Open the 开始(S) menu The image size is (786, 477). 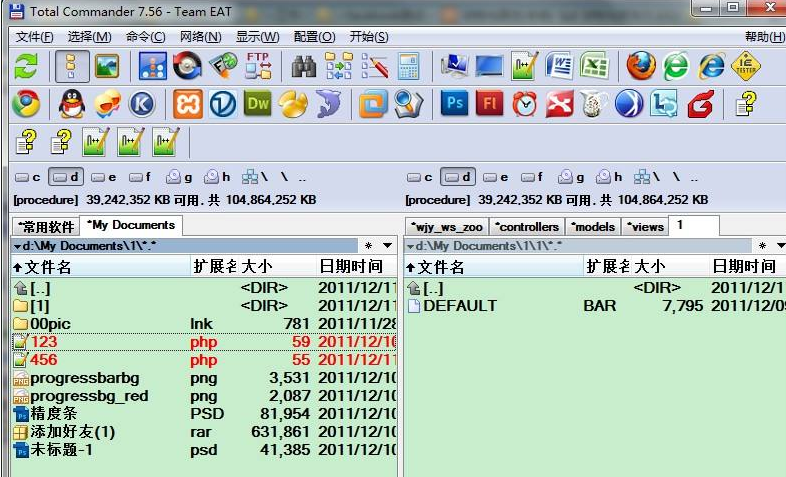pos(369,37)
